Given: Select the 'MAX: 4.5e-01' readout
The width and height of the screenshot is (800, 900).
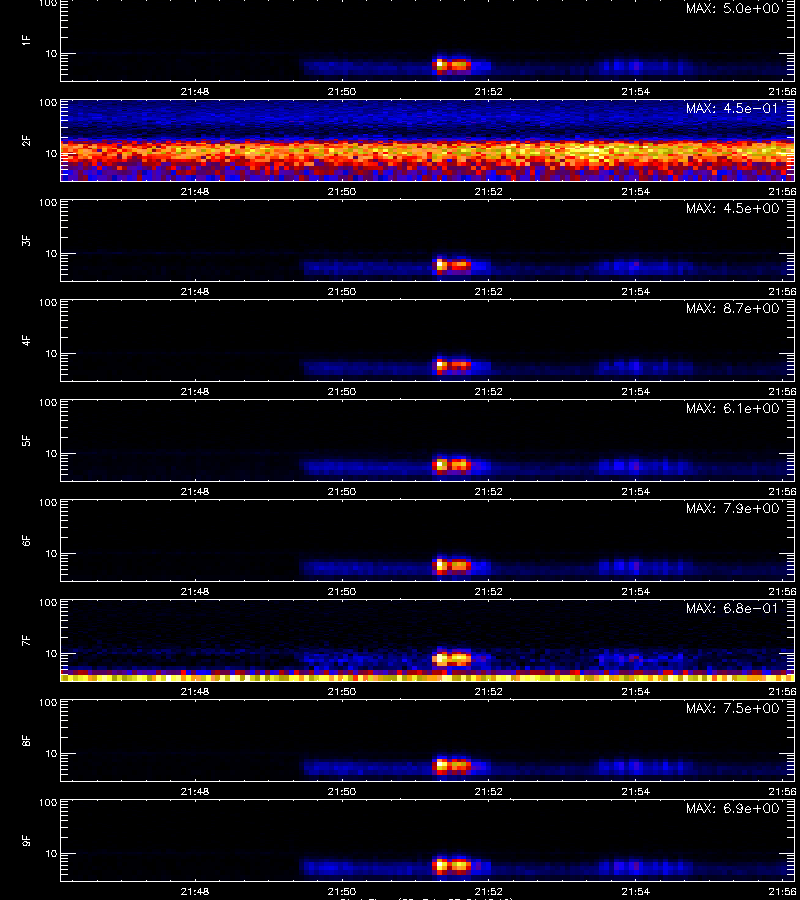Looking at the screenshot, I should 732,108.
